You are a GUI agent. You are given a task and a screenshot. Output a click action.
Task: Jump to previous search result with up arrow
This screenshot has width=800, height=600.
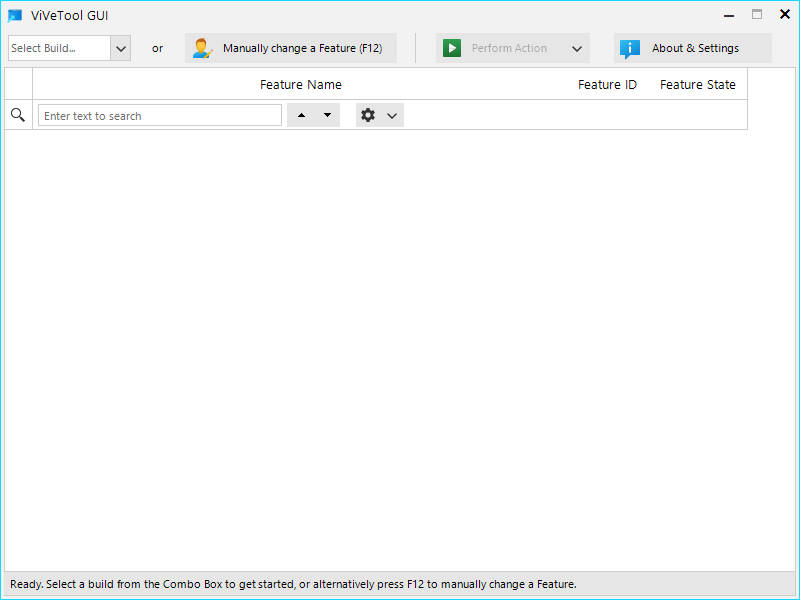click(302, 116)
